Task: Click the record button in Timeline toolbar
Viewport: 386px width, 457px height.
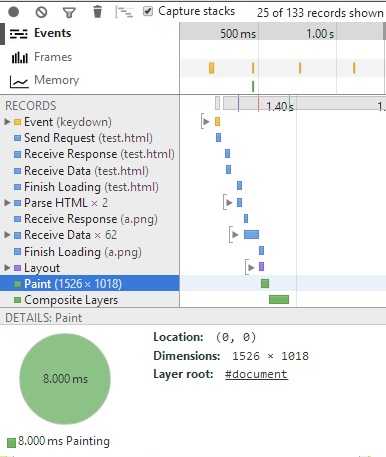Action: (14, 12)
